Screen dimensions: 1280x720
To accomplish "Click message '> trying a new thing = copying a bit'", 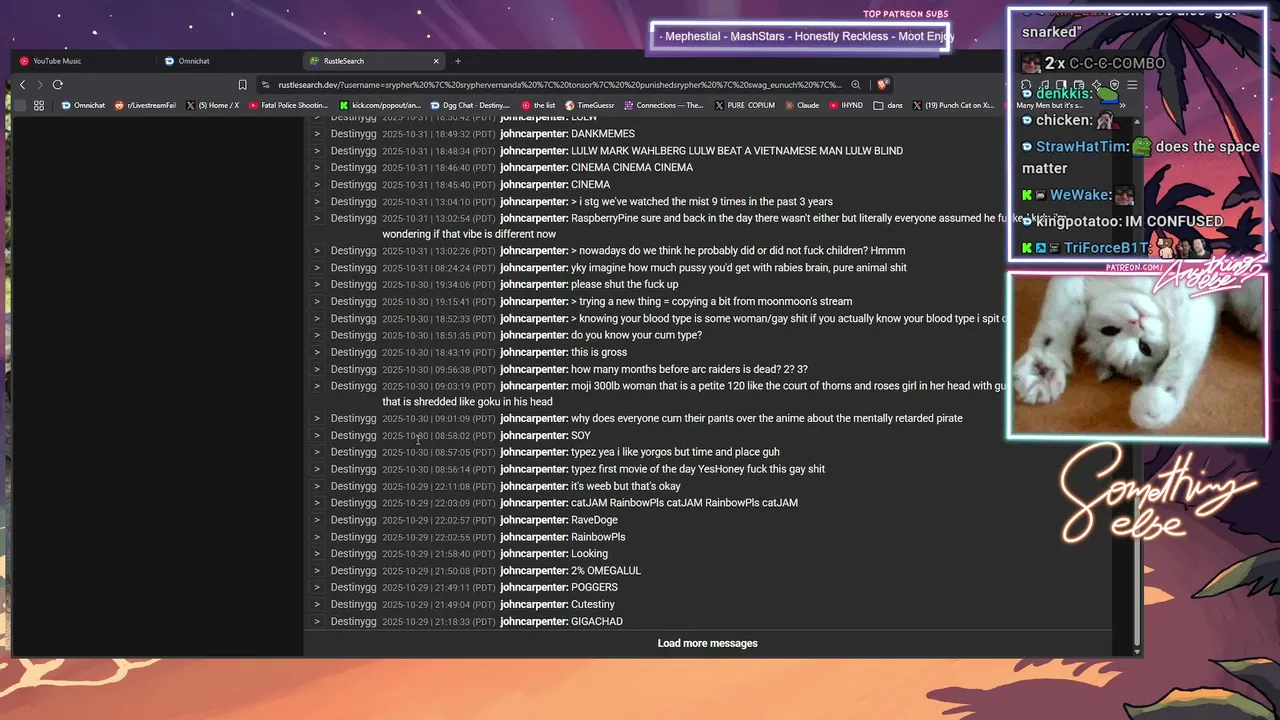I will click(711, 302).
